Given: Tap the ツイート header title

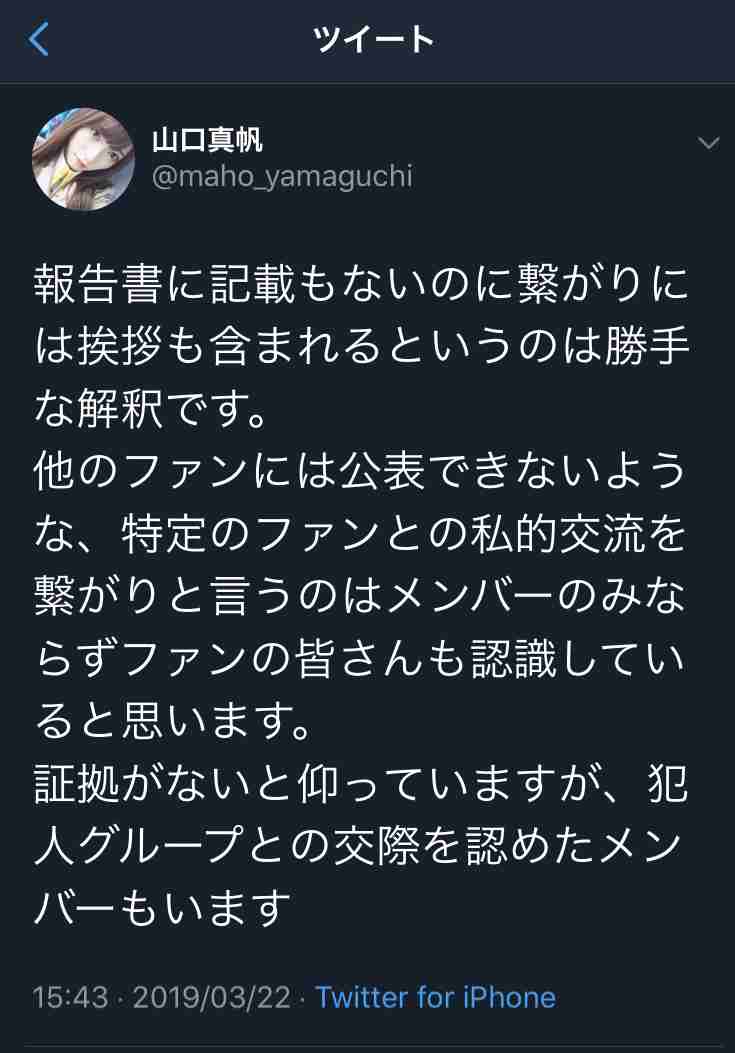Looking at the screenshot, I should point(374,39).
